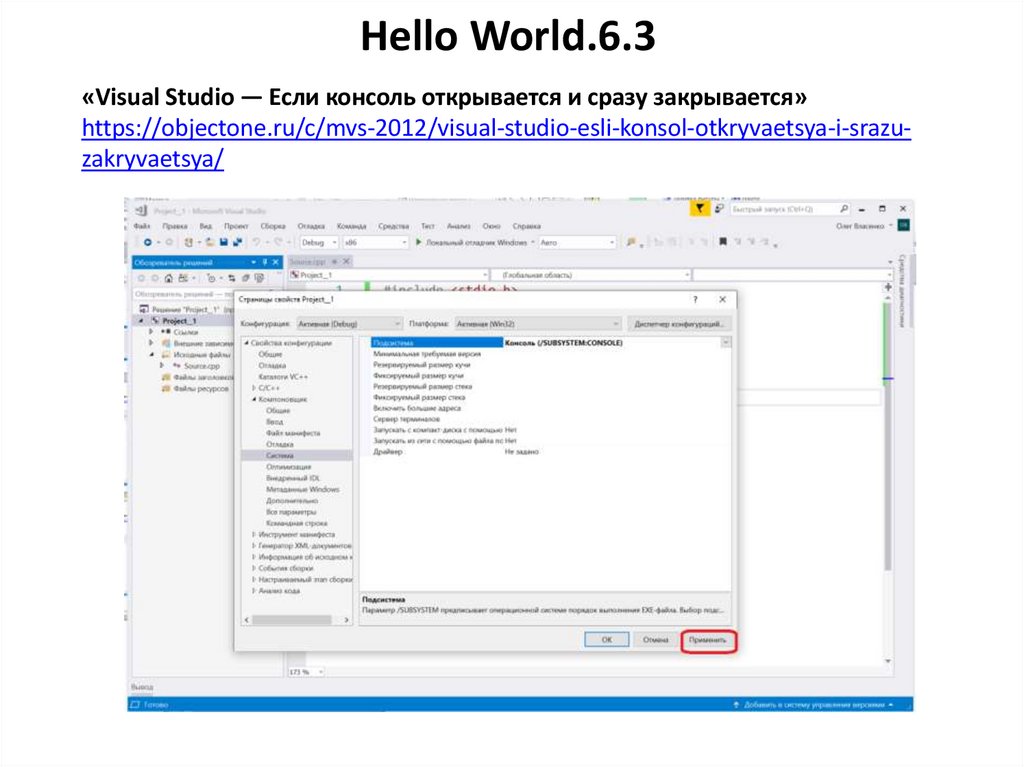Viewport: 1024px width, 767px height.
Task: Select Каталоги VC++ in properties tree
Action: pos(283,377)
